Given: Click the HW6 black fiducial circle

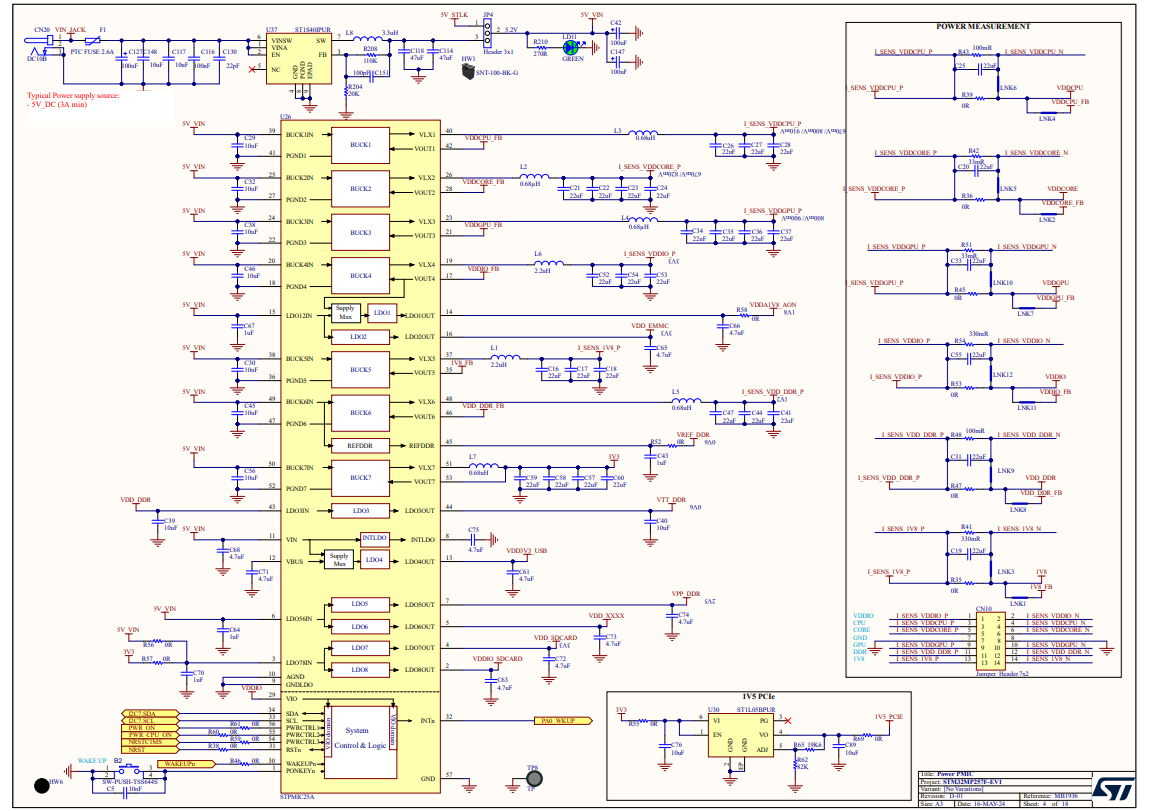Looking at the screenshot, I should pyautogui.click(x=42, y=785).
